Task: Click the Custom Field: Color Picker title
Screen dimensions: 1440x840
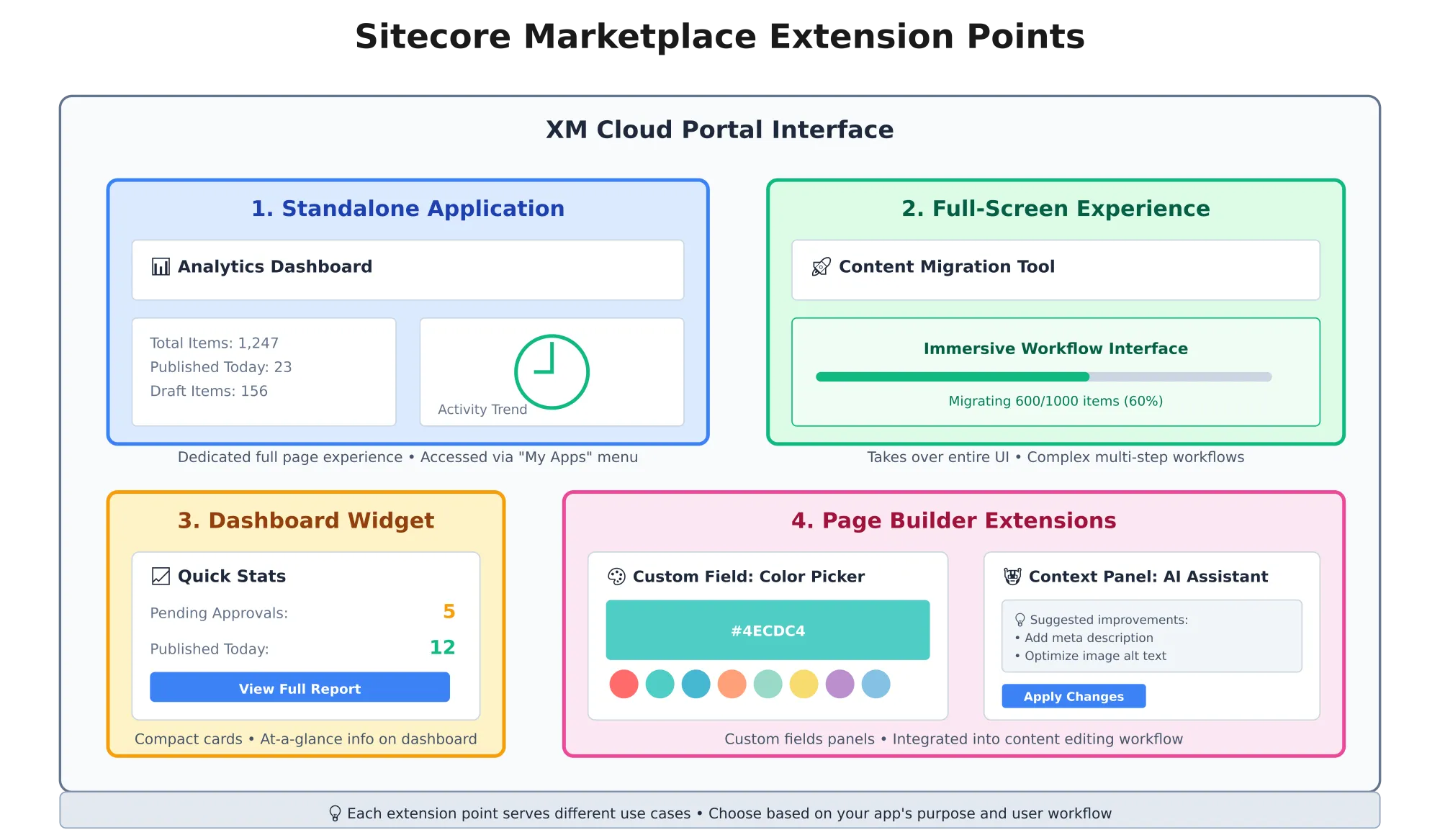Action: (x=749, y=577)
